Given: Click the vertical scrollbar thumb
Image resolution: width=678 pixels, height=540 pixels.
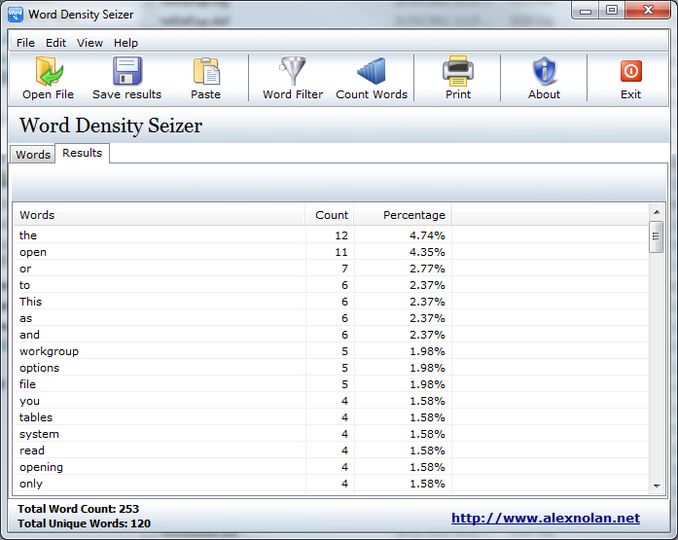Looking at the screenshot, I should tap(656, 236).
